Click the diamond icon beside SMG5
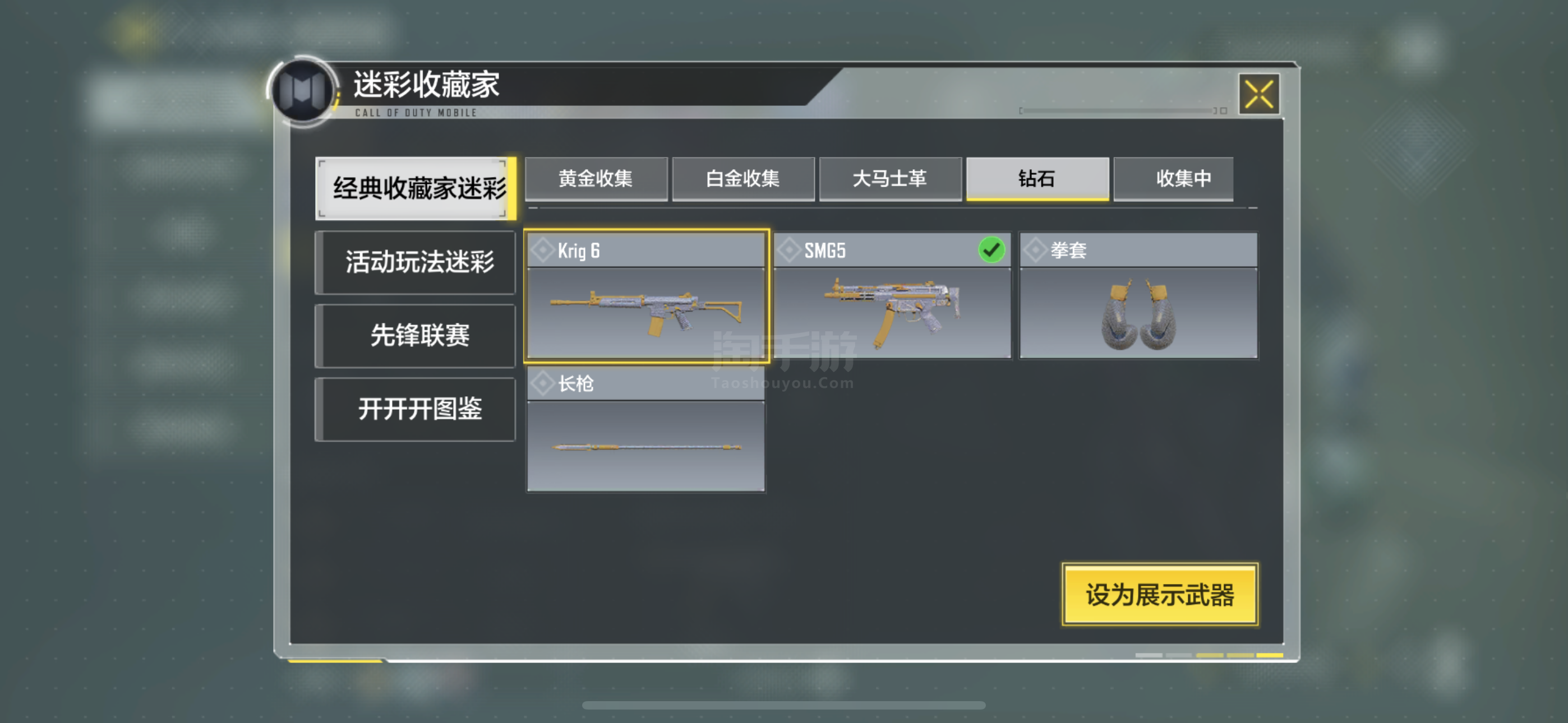 tap(788, 251)
